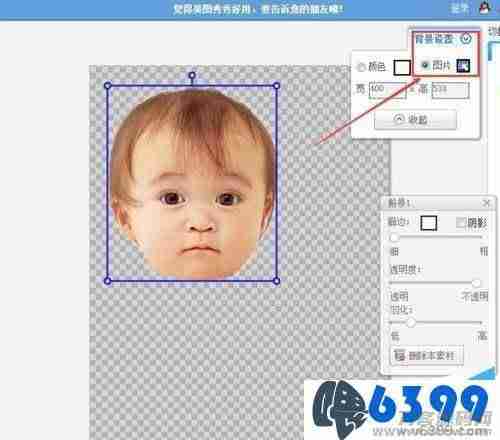
Task: Click the 高 height input field
Action: (450, 90)
